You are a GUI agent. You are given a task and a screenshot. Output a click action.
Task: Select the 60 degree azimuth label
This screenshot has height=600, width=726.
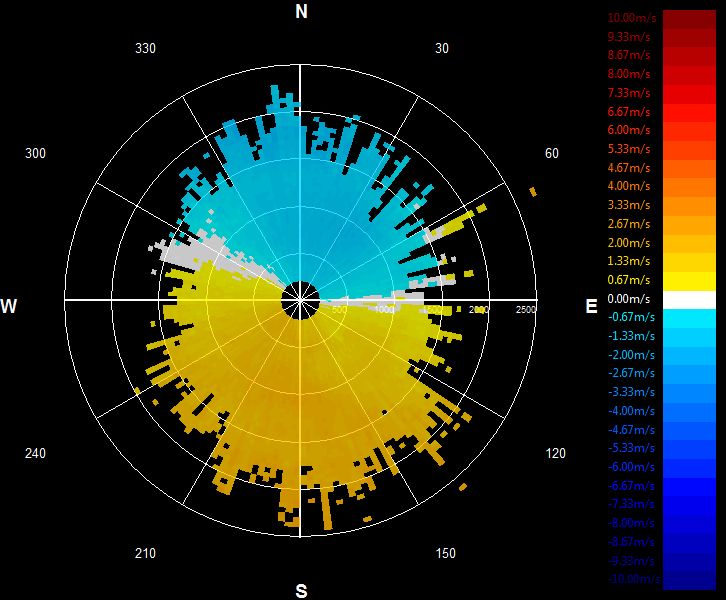551,153
